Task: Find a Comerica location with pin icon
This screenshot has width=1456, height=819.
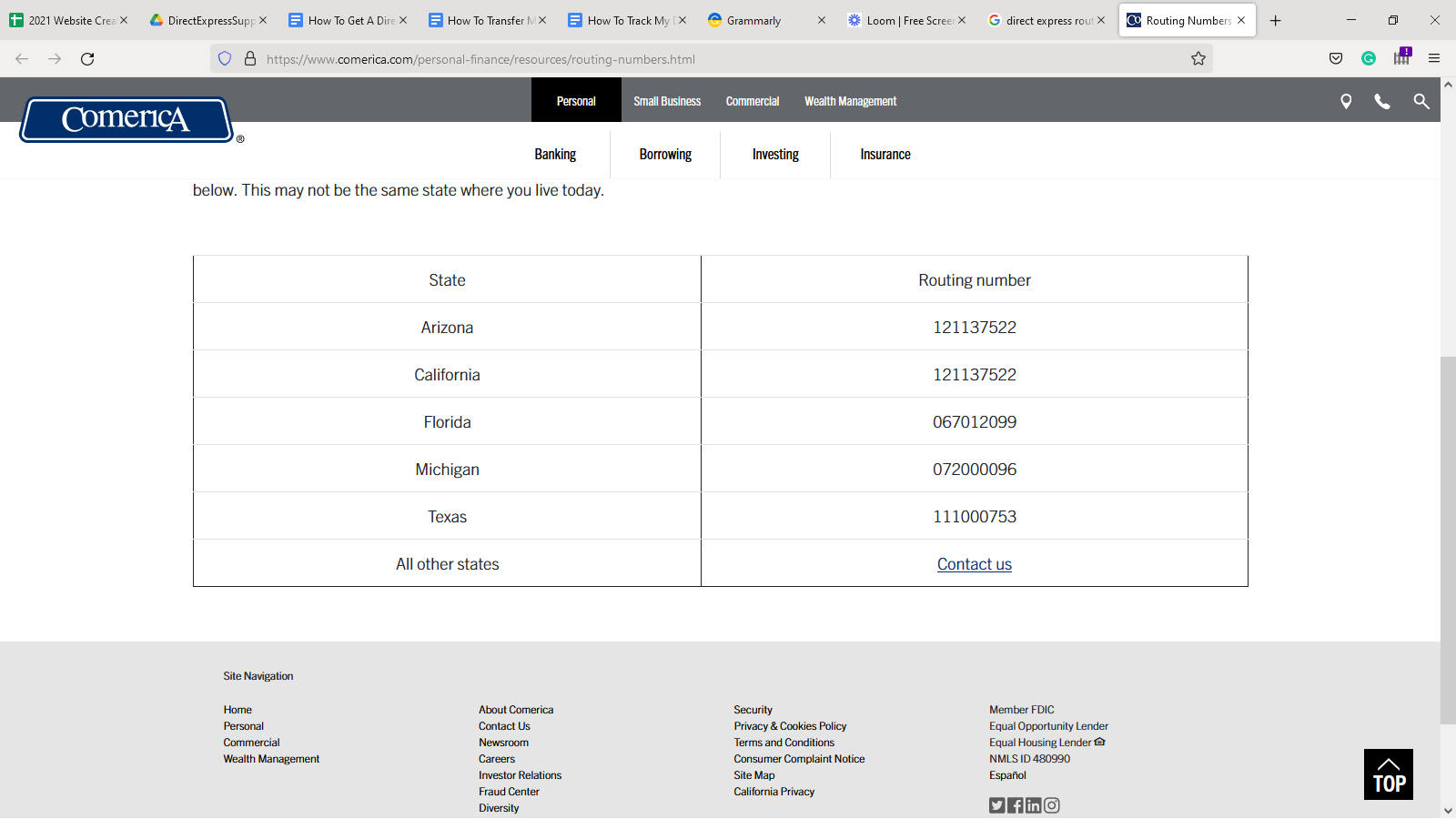Action: [x=1346, y=102]
